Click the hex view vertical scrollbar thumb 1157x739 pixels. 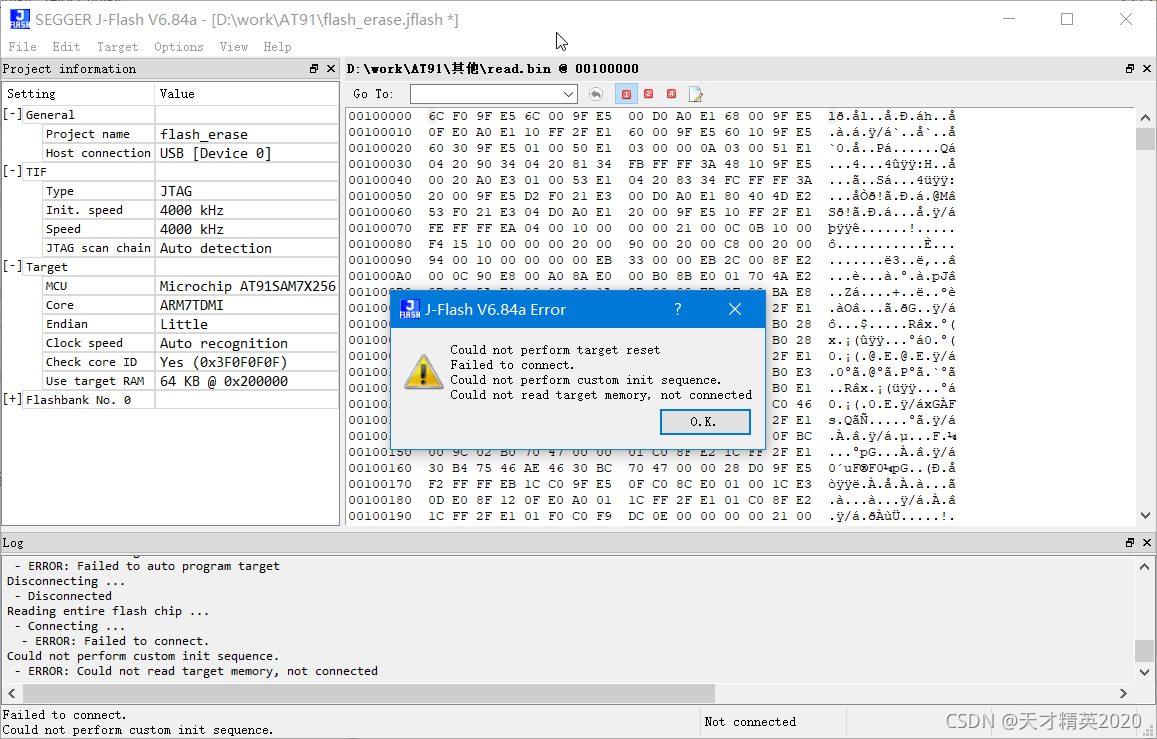(x=1144, y=139)
